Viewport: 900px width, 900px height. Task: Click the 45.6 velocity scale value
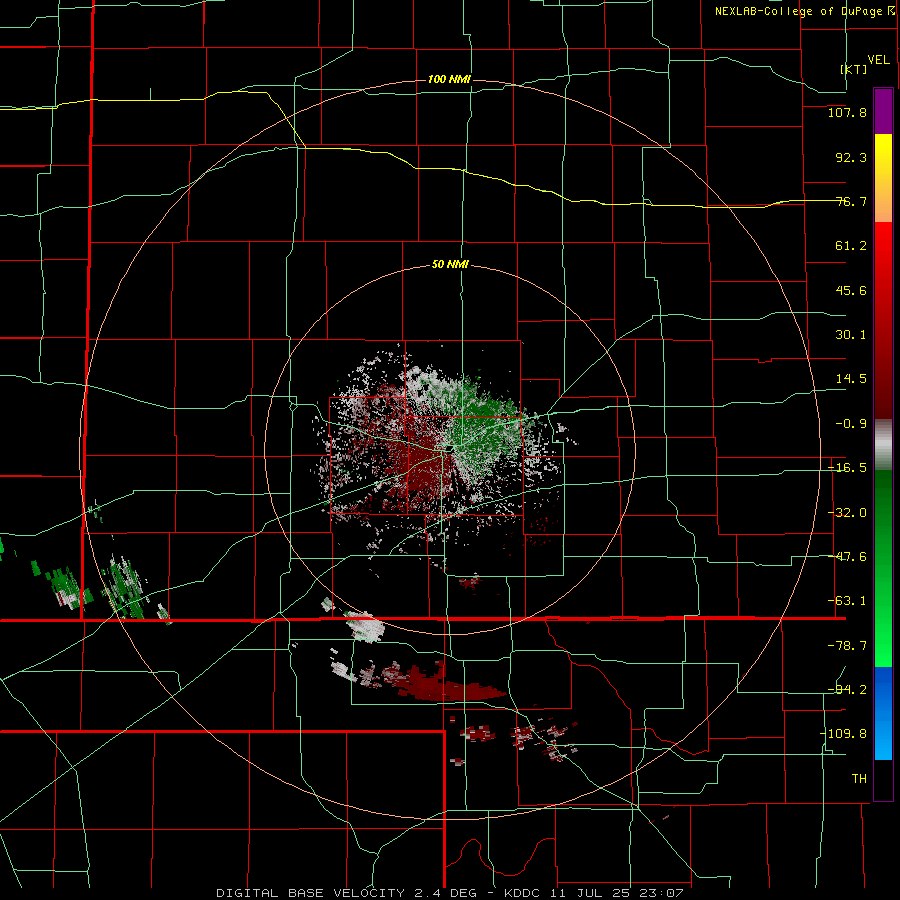851,290
